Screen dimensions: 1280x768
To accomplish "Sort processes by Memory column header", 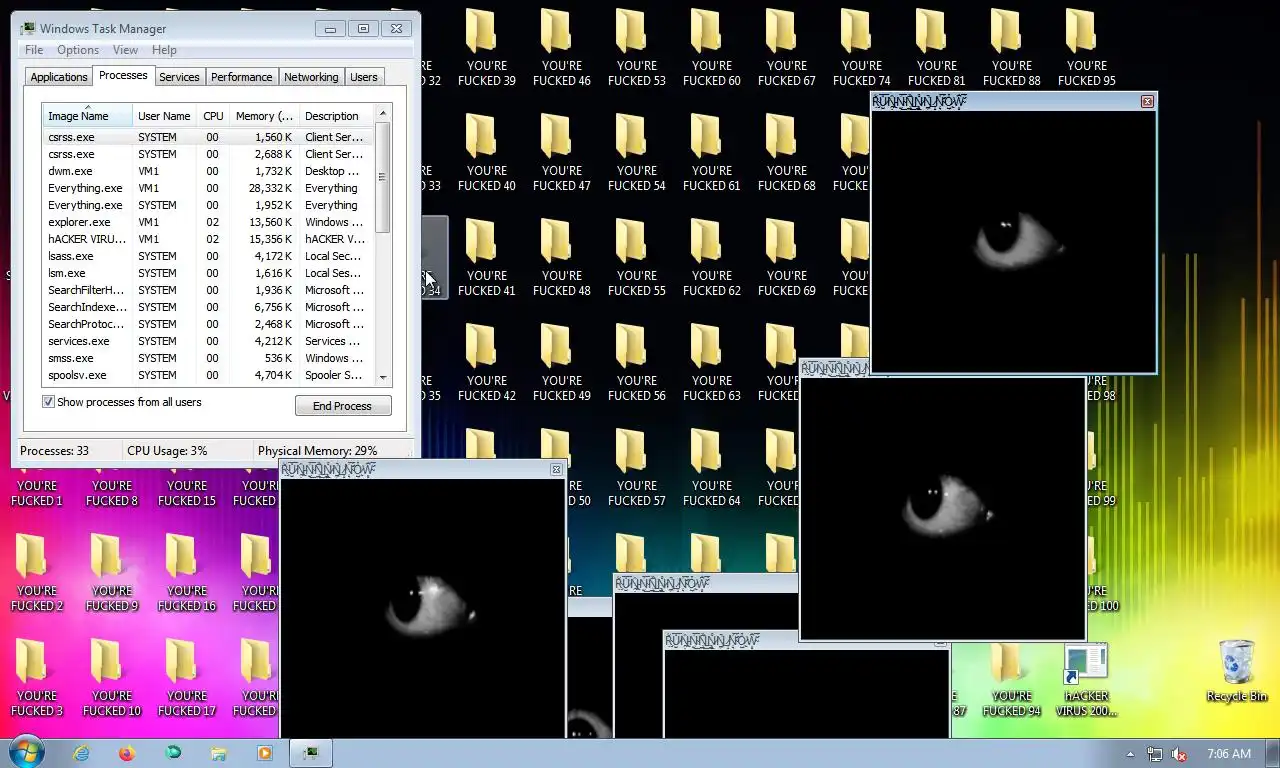I will click(x=264, y=116).
